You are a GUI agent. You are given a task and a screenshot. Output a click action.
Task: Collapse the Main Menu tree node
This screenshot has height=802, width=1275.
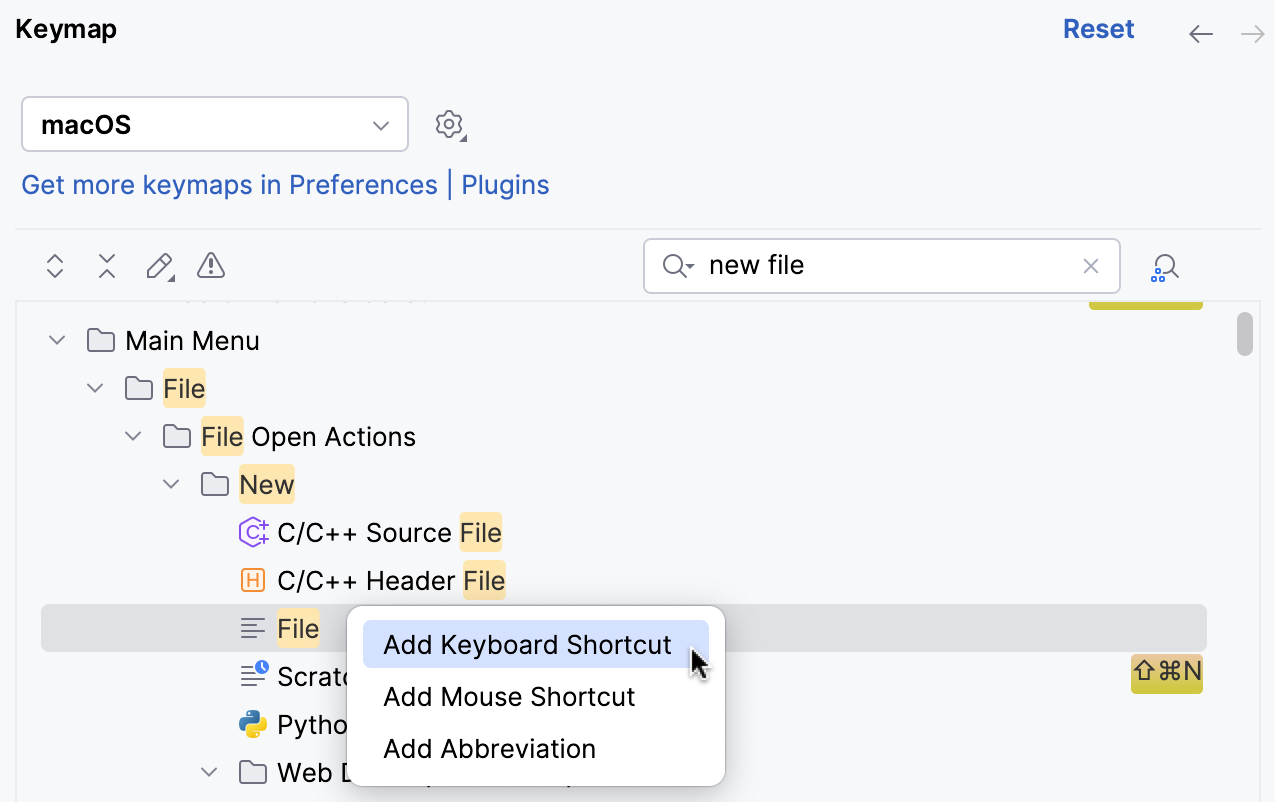pos(56,339)
